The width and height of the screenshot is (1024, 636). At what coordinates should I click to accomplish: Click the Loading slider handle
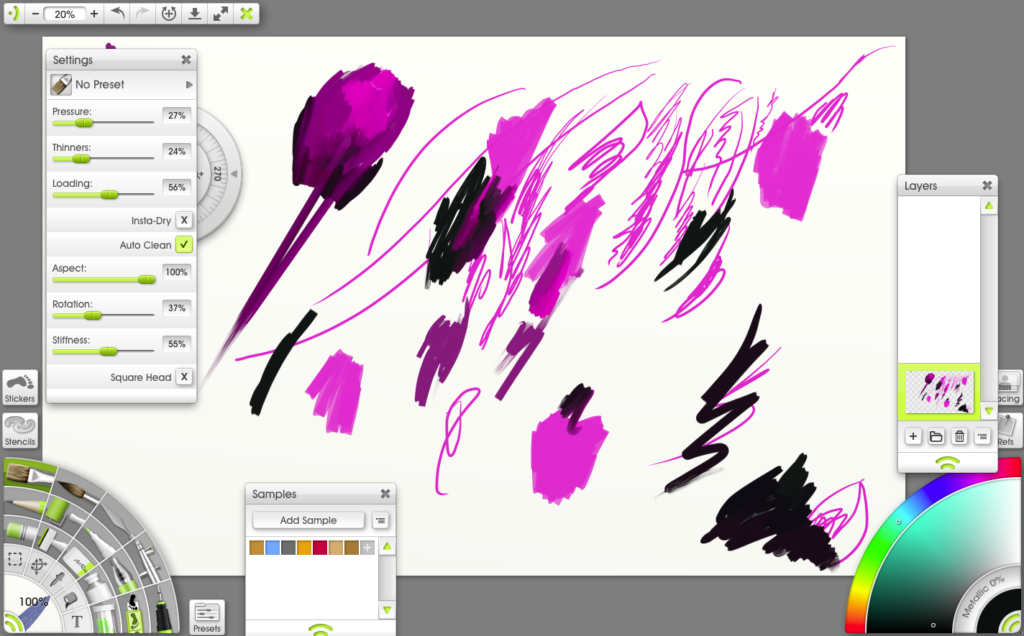coord(109,195)
